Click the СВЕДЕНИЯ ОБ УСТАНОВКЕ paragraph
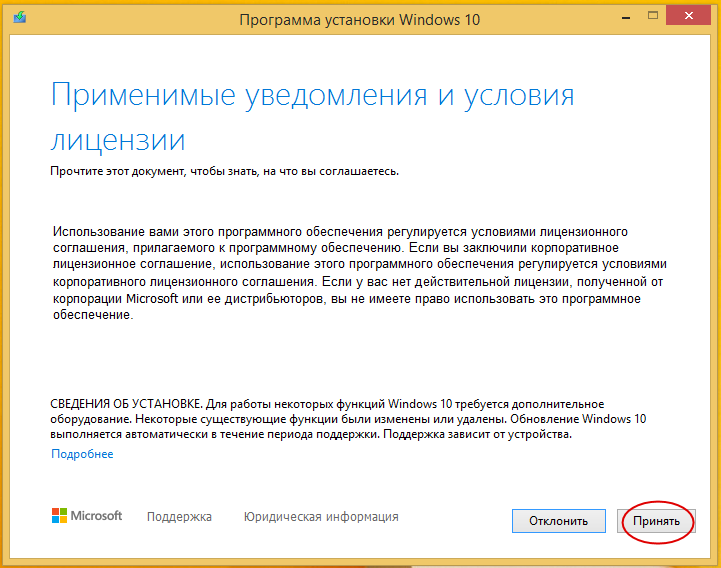Screen dimensions: 721x568 [x=348, y=419]
